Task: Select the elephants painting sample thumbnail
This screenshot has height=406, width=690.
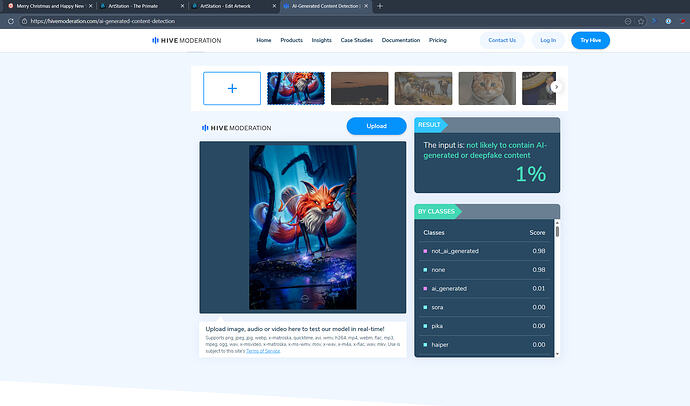Action: click(x=423, y=88)
